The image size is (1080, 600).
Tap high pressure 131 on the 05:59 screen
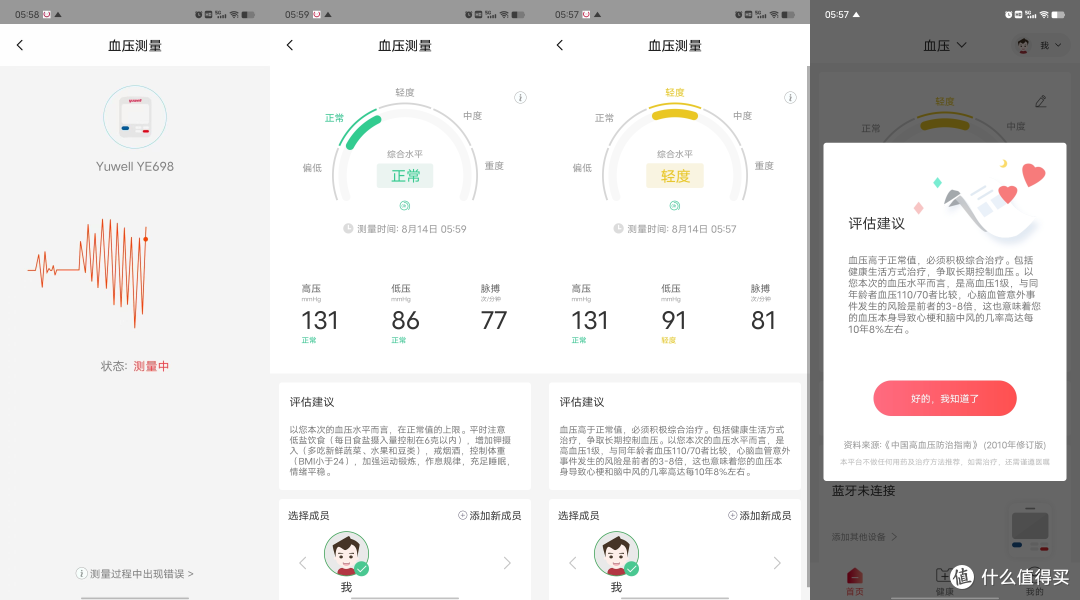pyautogui.click(x=320, y=320)
